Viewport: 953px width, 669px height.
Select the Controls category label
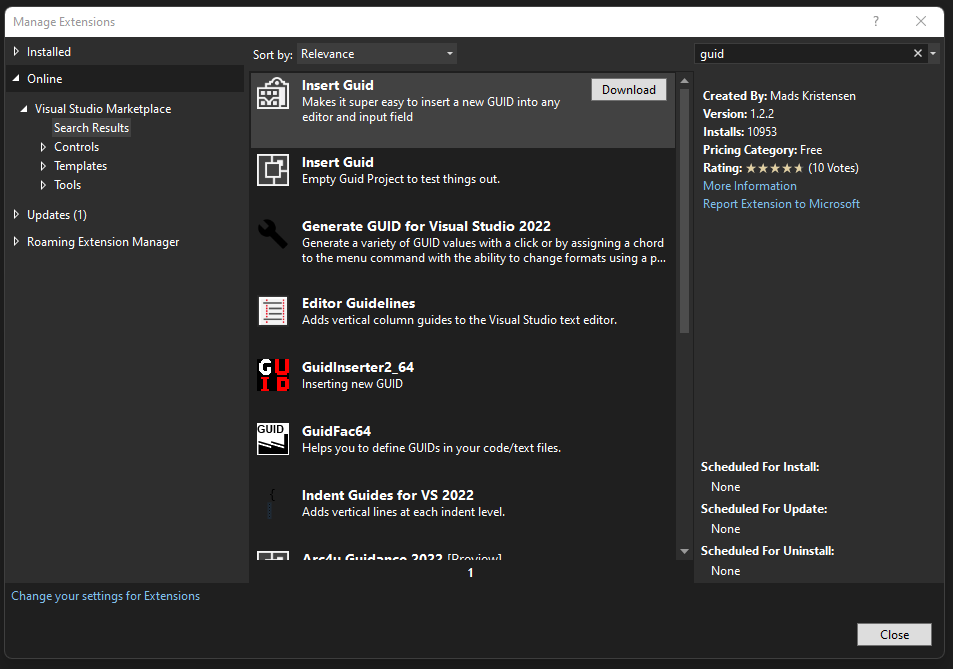point(77,147)
